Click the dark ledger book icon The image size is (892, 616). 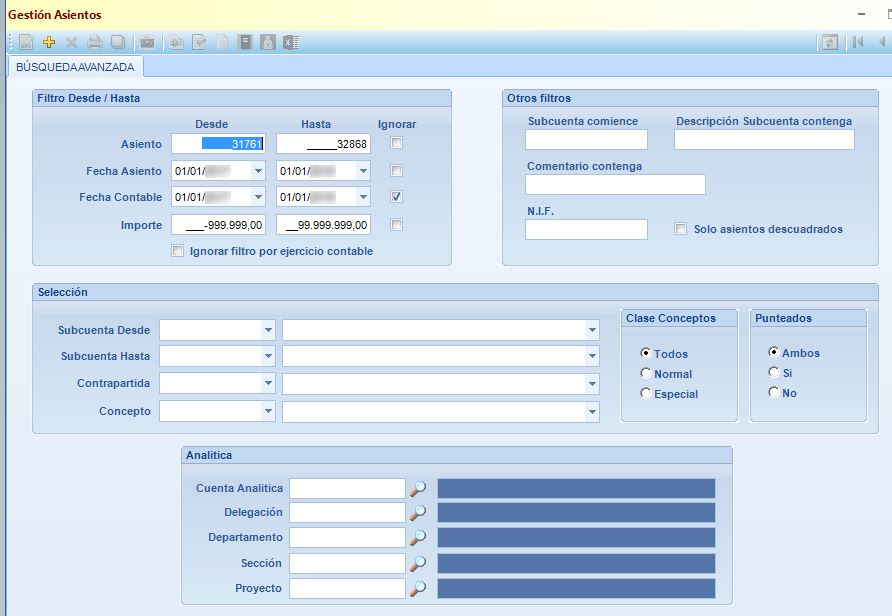click(x=245, y=42)
